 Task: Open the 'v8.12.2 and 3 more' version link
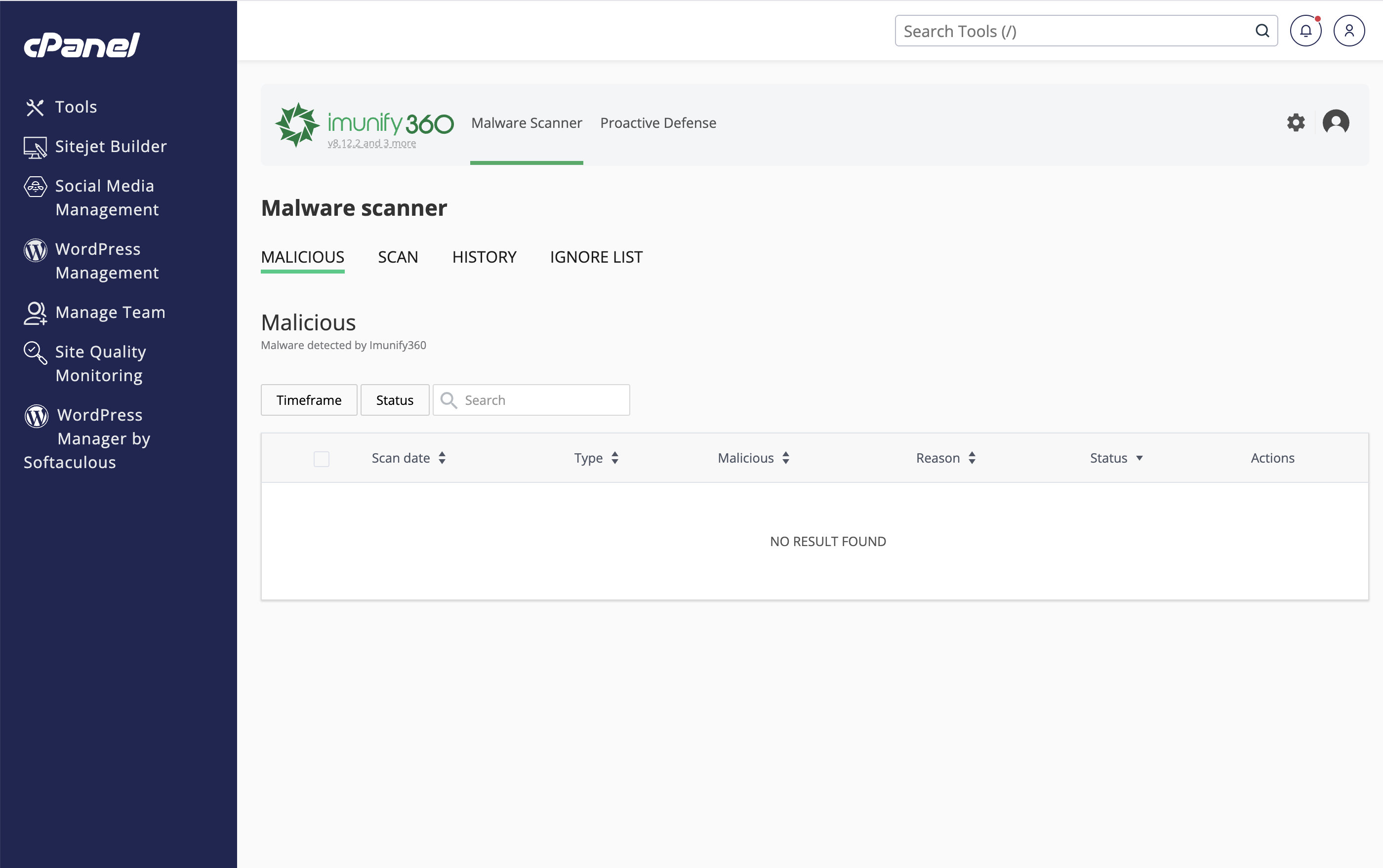[x=371, y=144]
